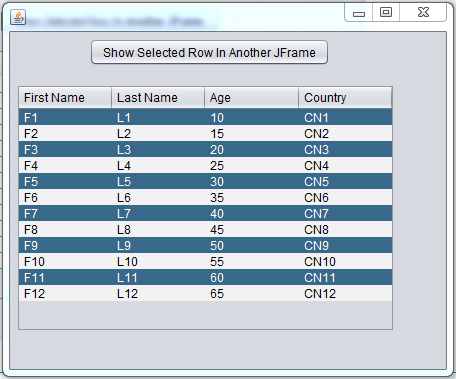Select the F6 row
456x379 pixels.
point(205,197)
